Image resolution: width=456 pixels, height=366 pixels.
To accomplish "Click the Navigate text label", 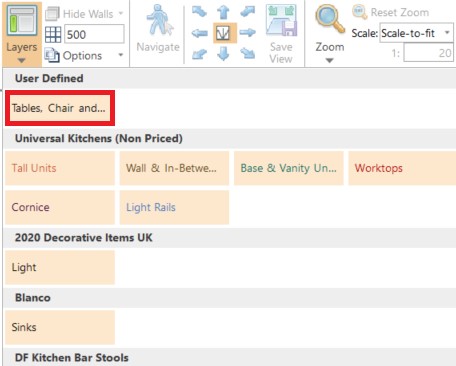I will click(x=158, y=47).
